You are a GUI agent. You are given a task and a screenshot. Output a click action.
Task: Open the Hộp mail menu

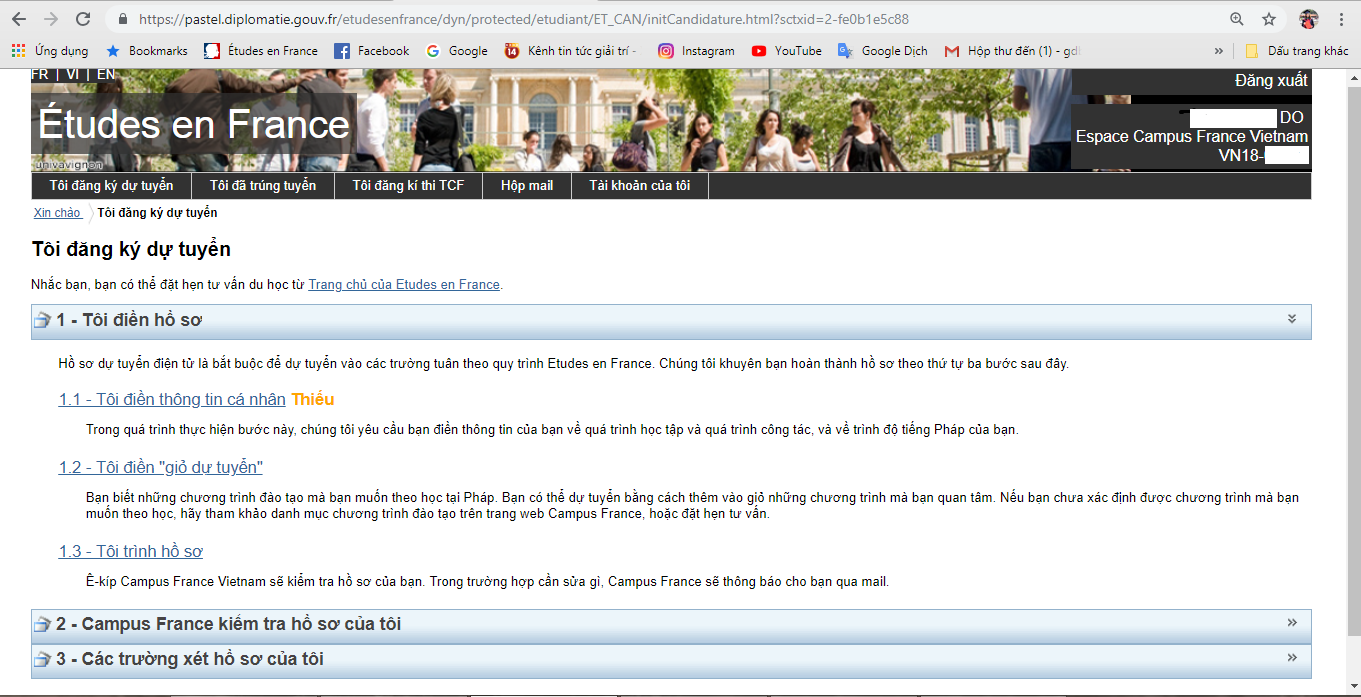click(x=527, y=186)
